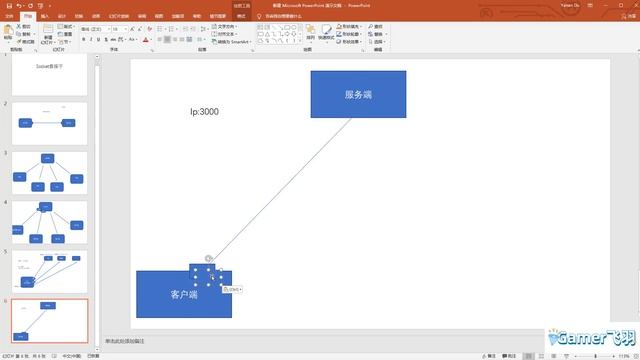The image size is (640, 360).
Task: Click the Comments button in status bar
Action: (x=510, y=356)
